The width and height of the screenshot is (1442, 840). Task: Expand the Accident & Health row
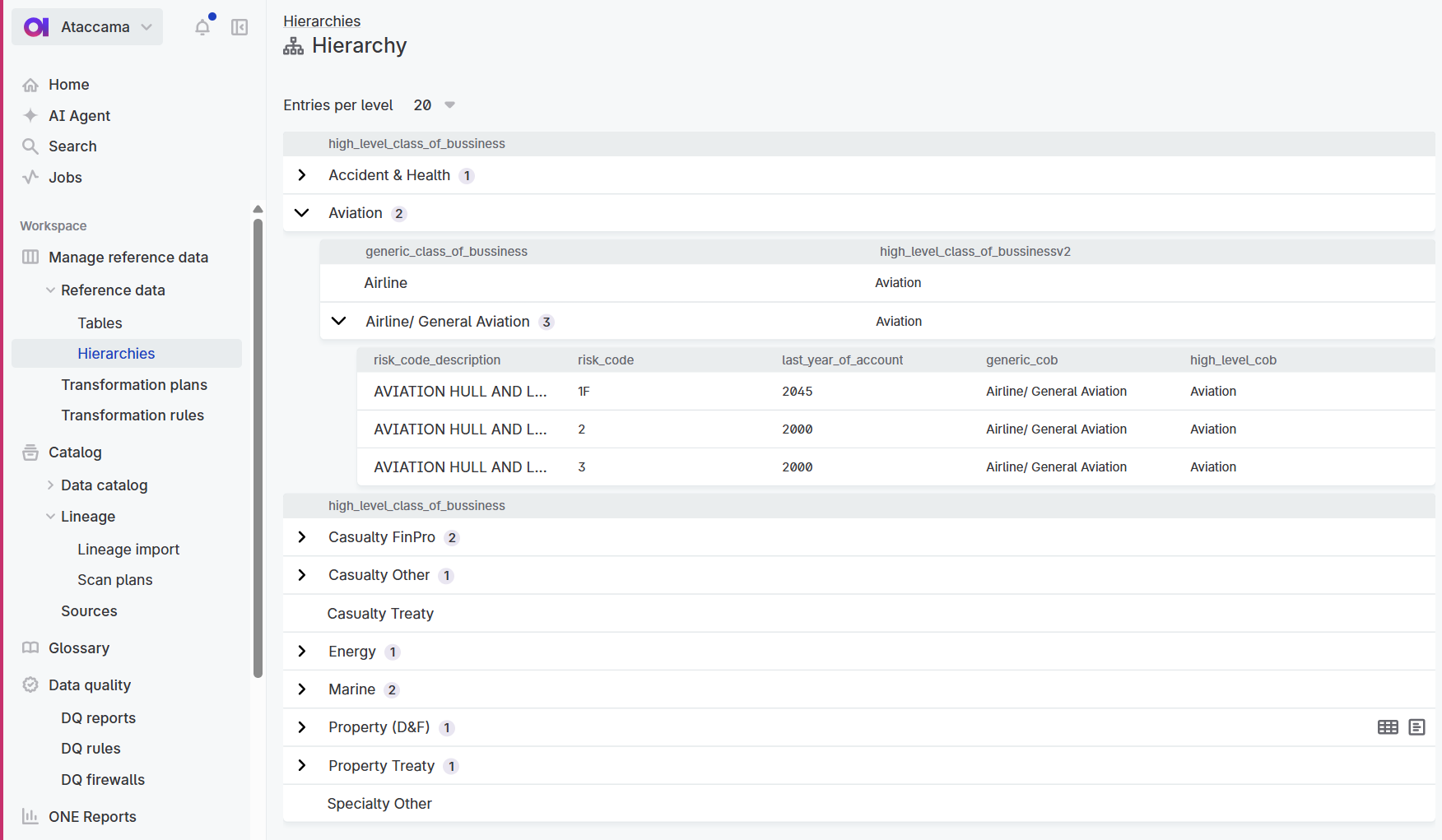click(x=302, y=175)
